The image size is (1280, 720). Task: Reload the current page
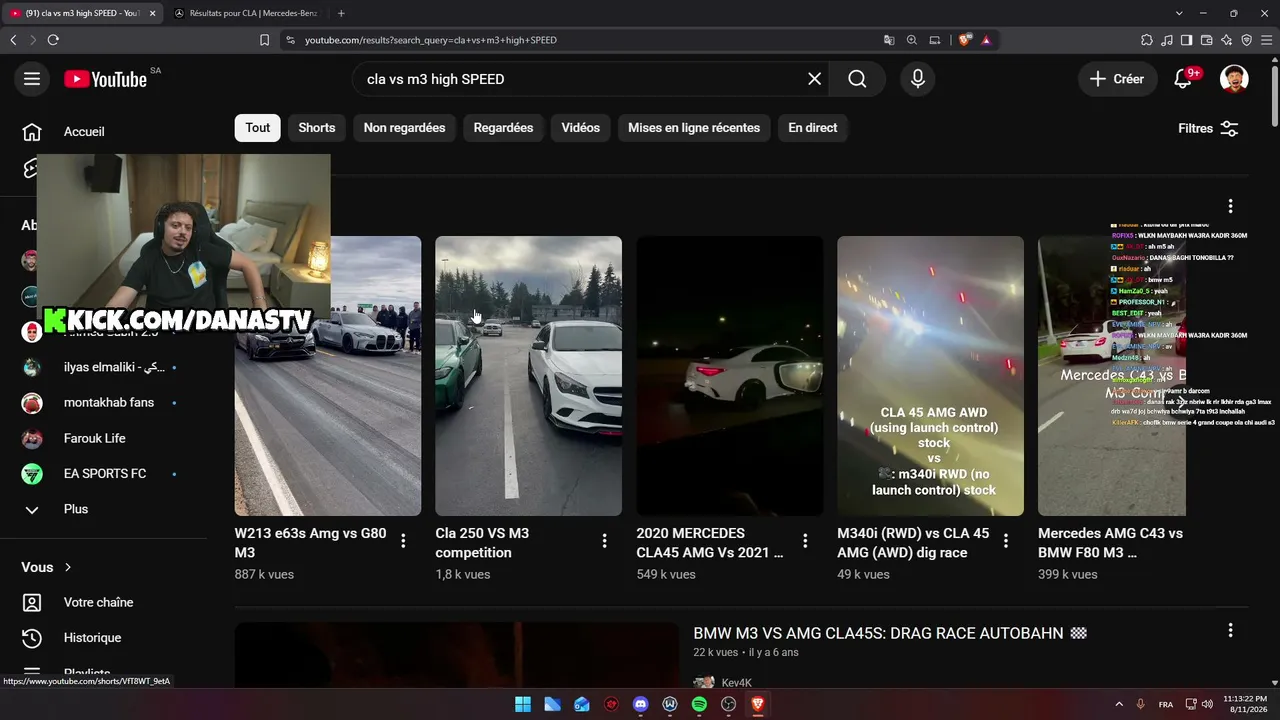click(x=53, y=40)
